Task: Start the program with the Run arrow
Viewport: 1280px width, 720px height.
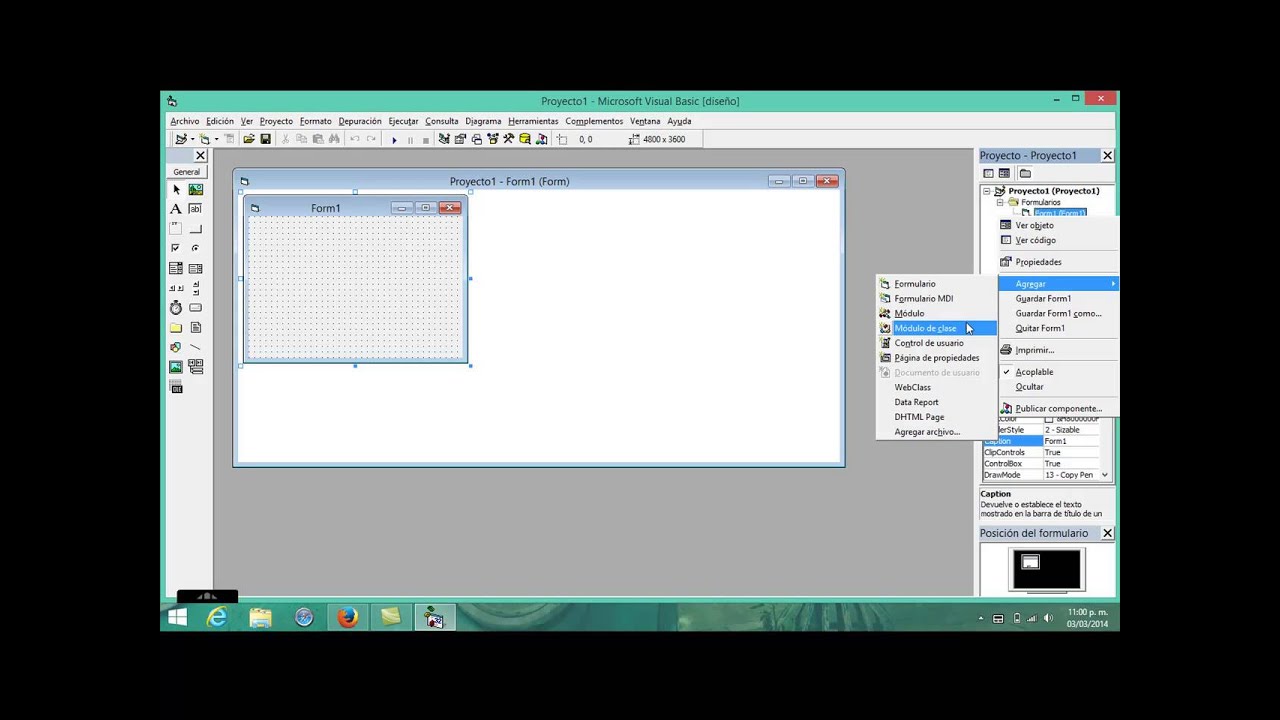Action: pyautogui.click(x=394, y=139)
